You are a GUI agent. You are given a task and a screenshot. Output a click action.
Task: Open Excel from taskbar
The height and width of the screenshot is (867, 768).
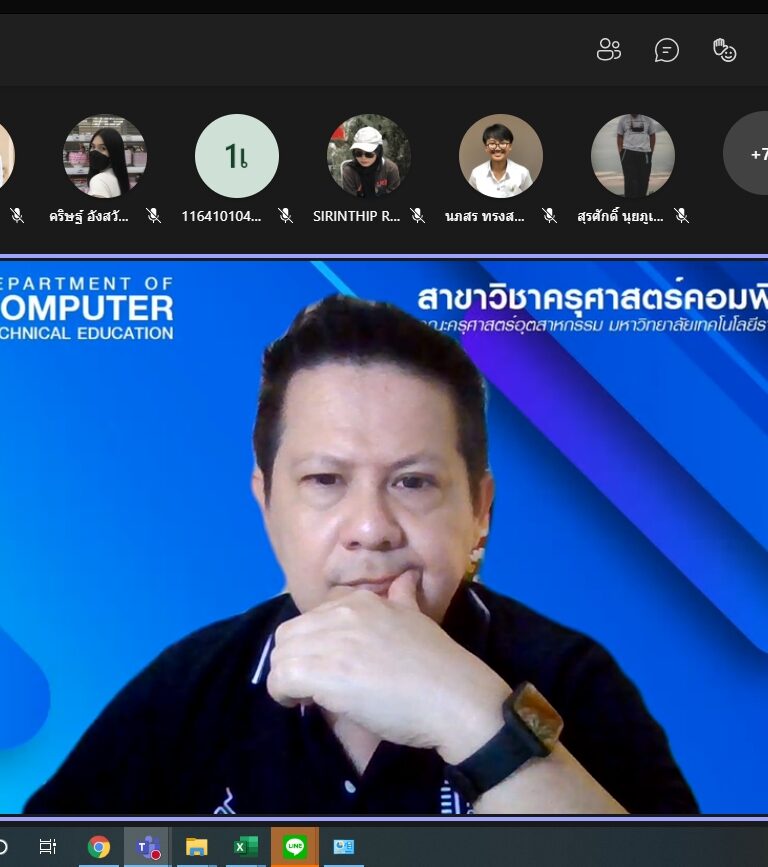pos(245,847)
